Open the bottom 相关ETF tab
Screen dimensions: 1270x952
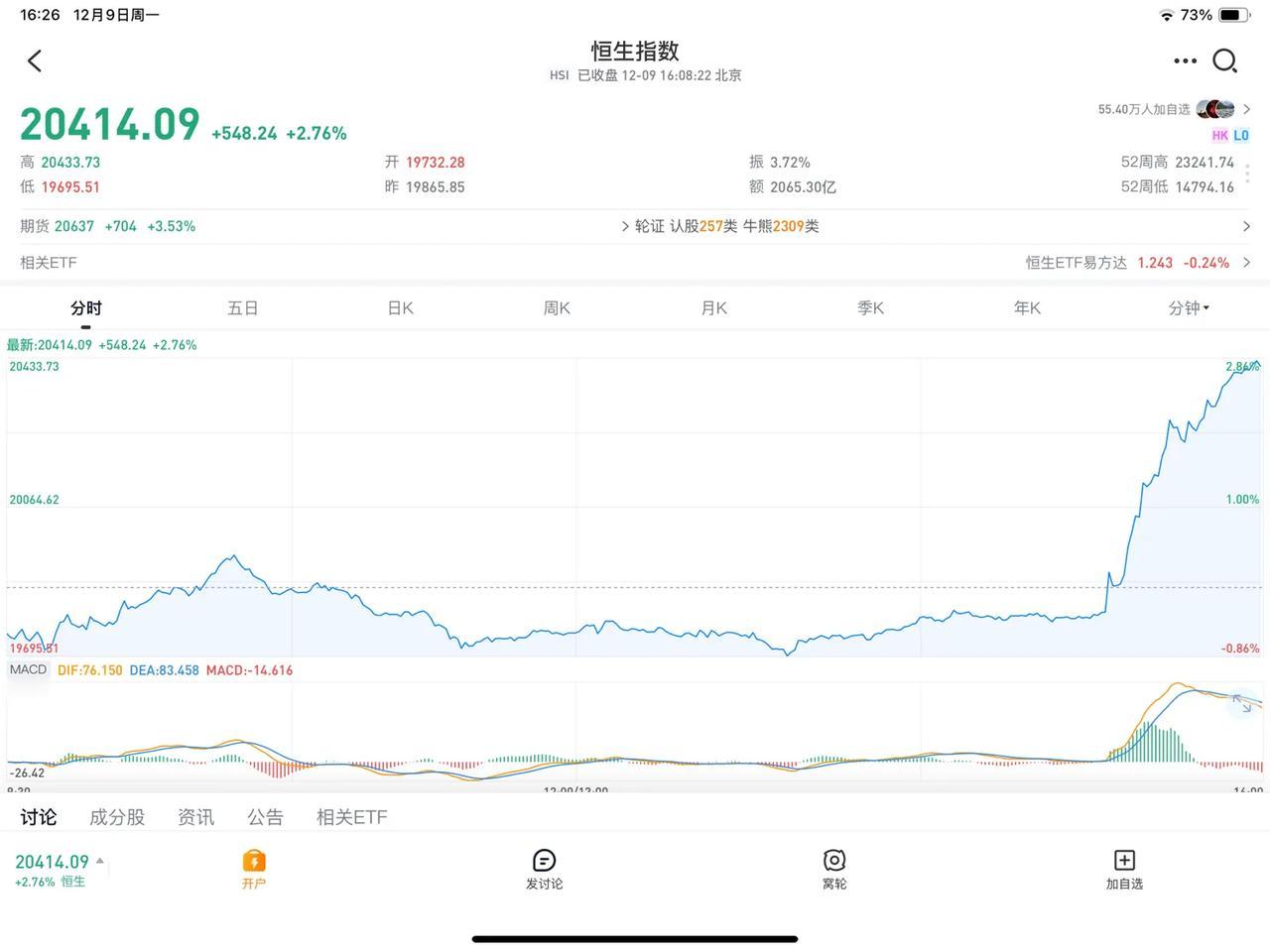tap(352, 817)
